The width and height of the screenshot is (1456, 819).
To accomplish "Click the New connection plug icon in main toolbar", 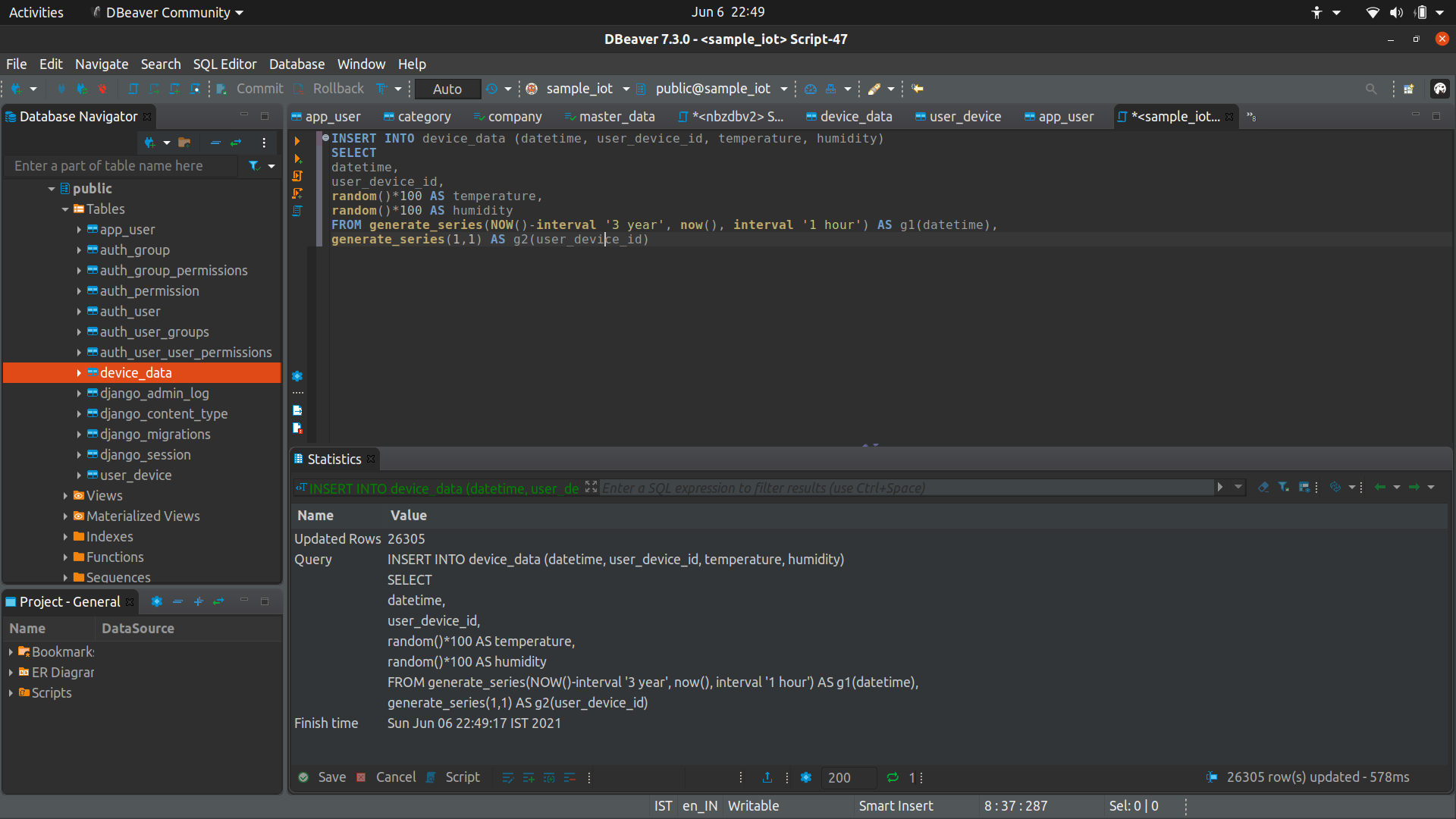I will tap(17, 89).
